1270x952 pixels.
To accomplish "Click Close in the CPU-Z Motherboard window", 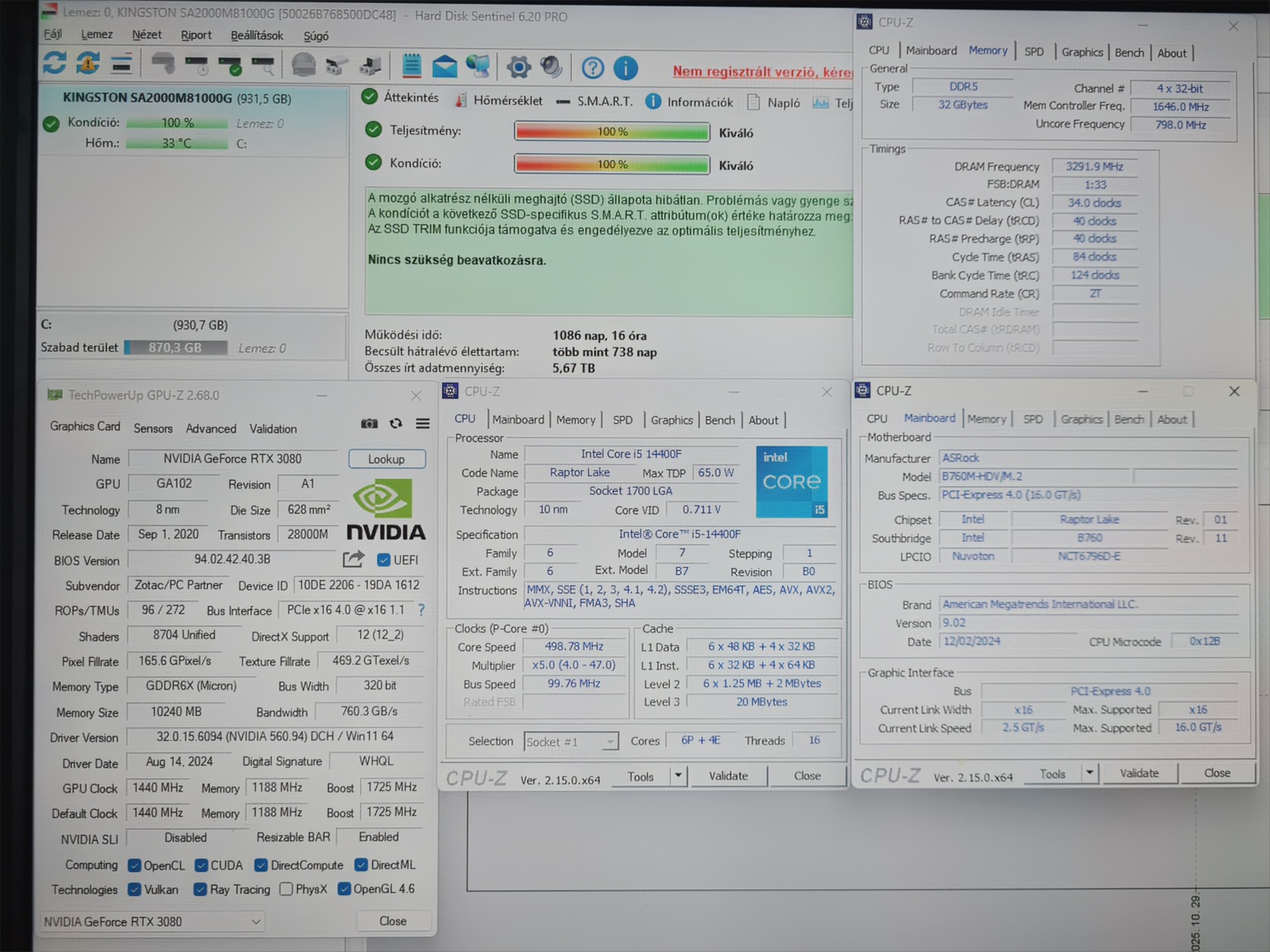I will (1217, 772).
